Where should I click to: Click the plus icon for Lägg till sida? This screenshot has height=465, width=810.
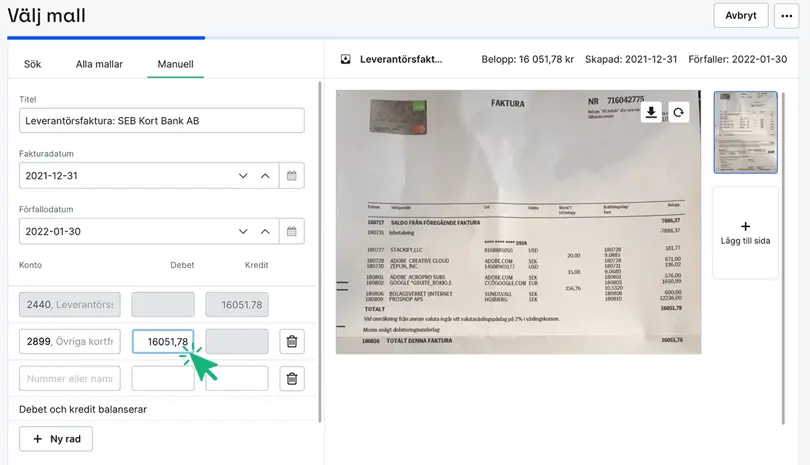(x=745, y=226)
